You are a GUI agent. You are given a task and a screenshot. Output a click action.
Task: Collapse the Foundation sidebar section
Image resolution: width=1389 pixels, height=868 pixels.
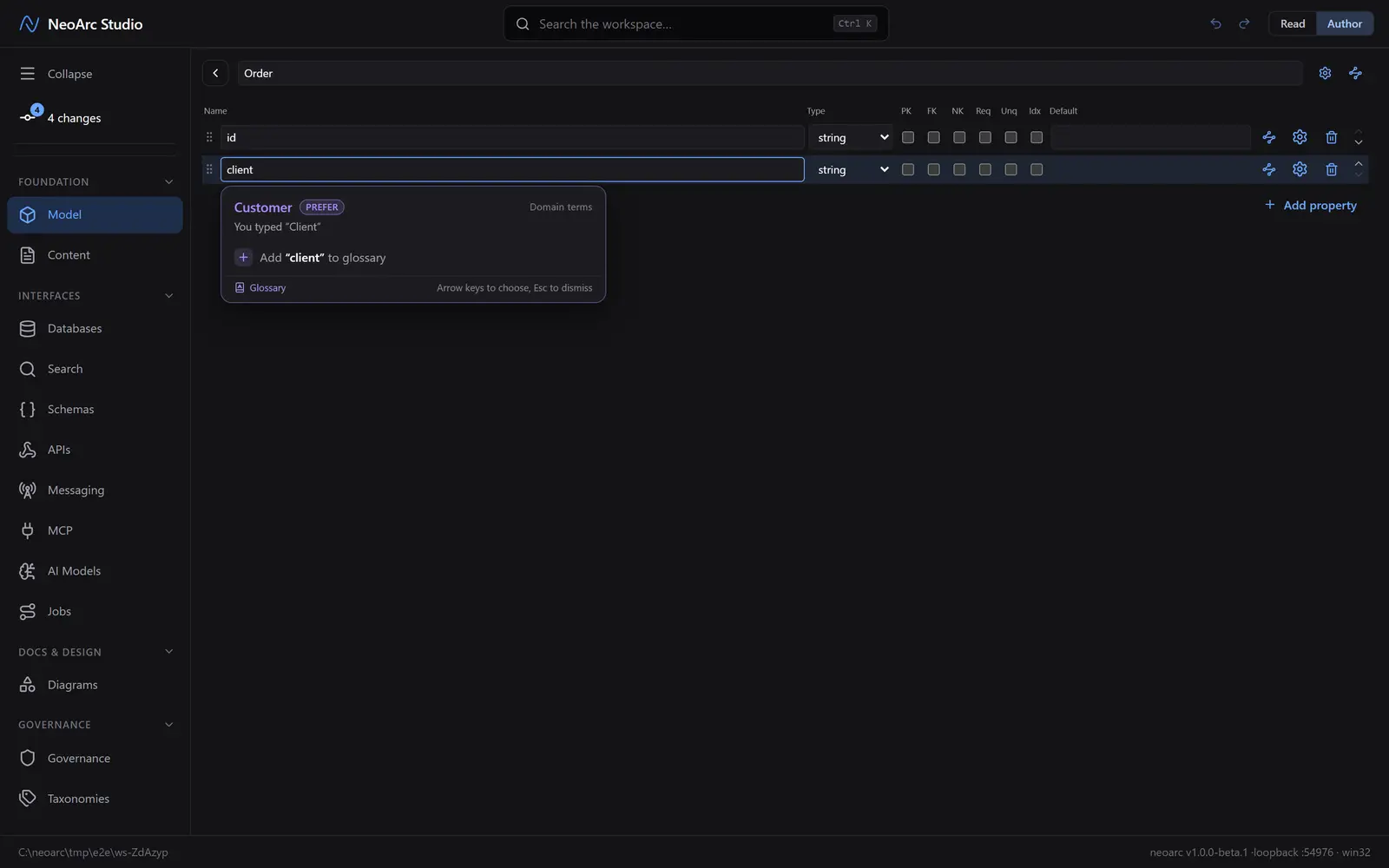pos(169,181)
